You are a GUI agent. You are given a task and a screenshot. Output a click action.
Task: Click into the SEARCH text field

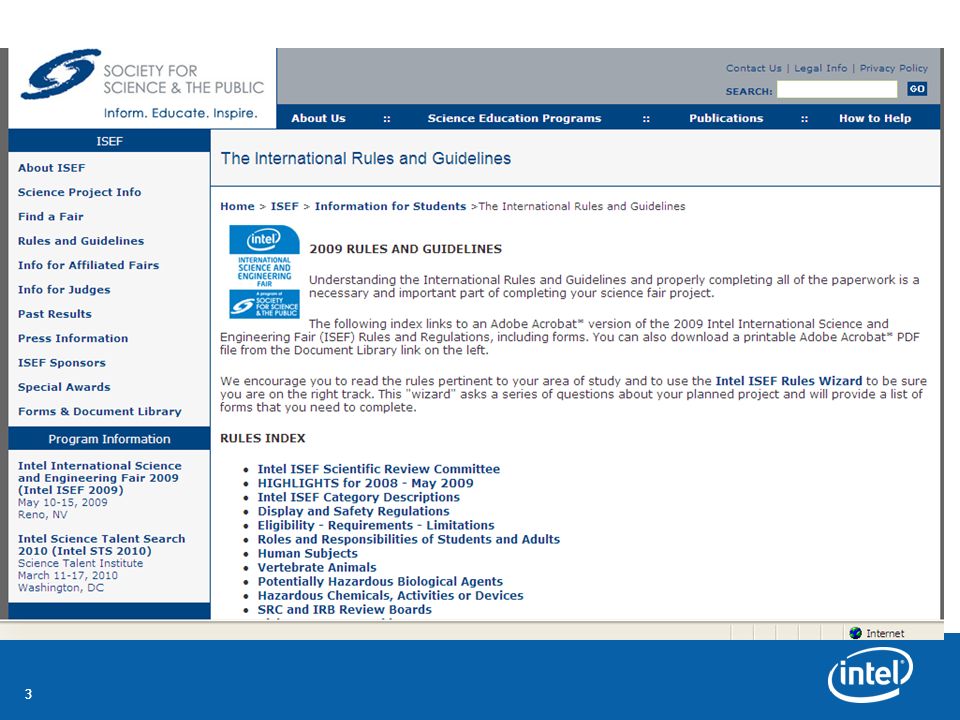pos(837,89)
